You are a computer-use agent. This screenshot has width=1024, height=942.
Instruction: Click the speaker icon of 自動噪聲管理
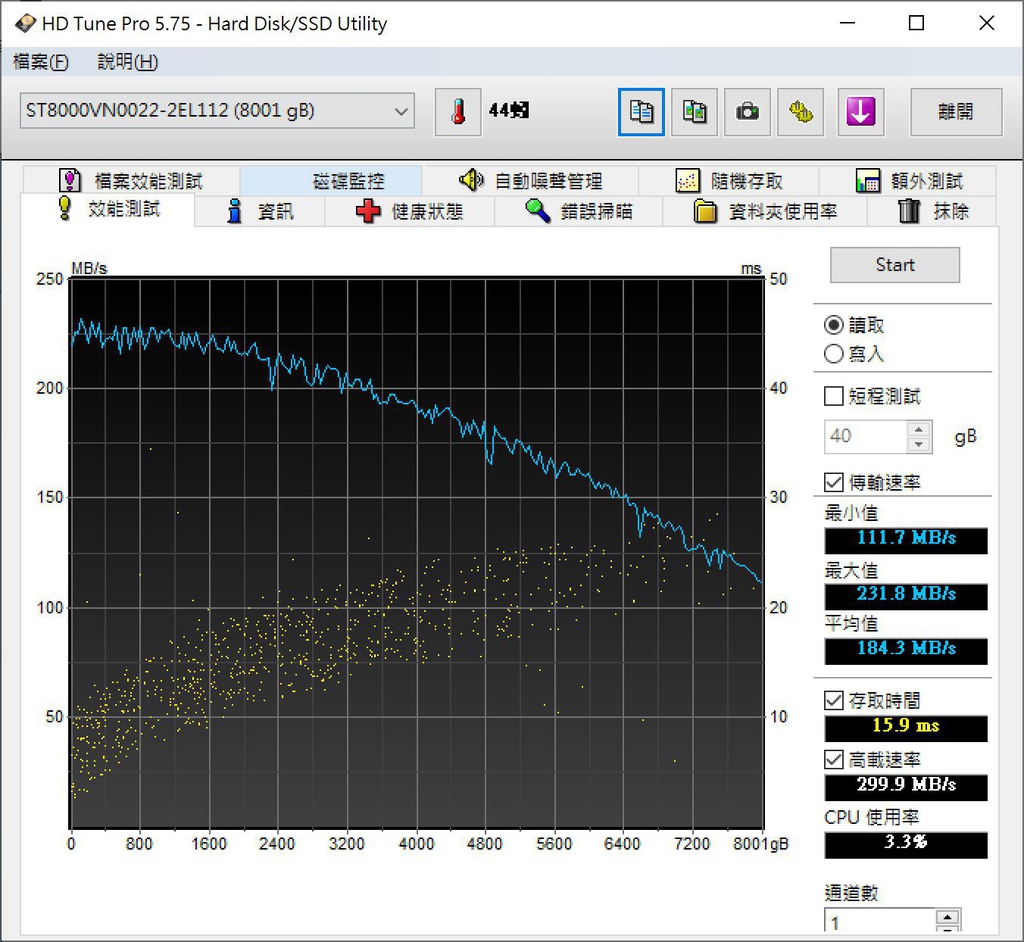pyautogui.click(x=471, y=179)
